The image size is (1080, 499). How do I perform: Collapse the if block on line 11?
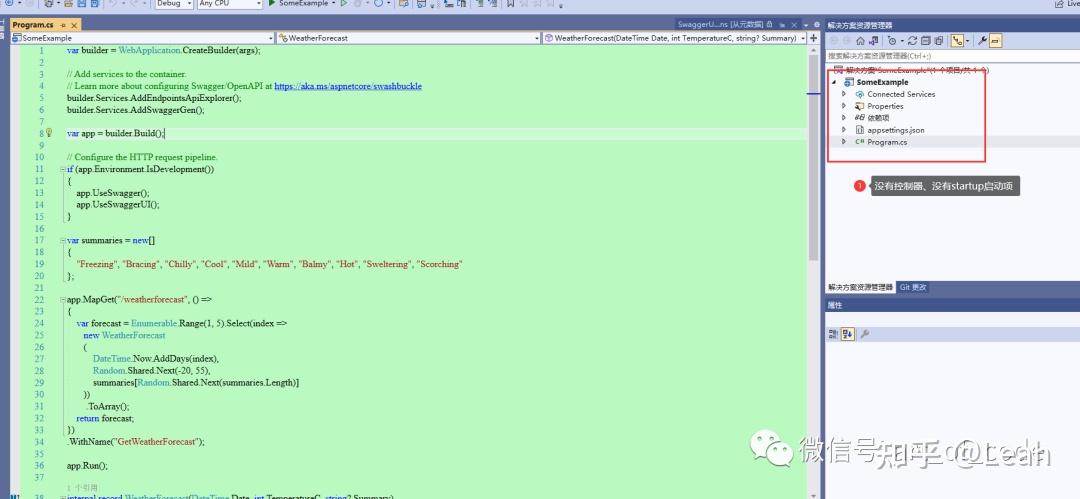coord(63,169)
